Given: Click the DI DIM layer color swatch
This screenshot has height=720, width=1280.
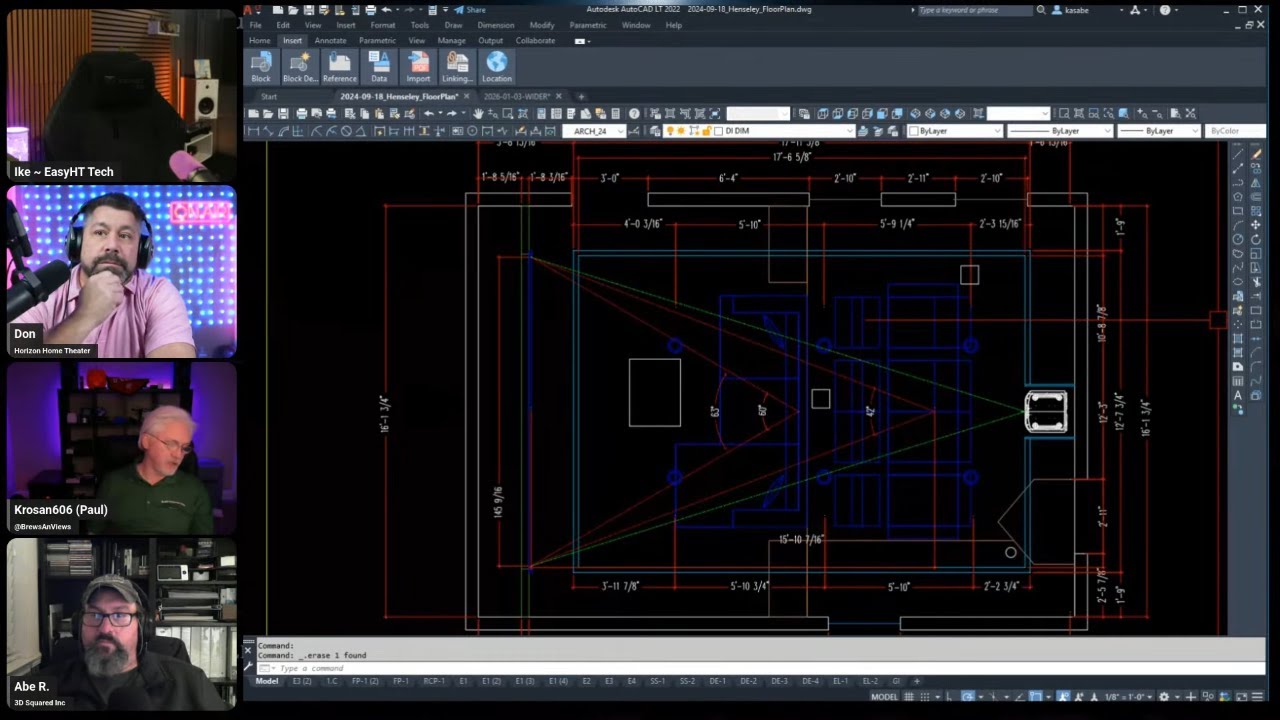Looking at the screenshot, I should (x=718, y=131).
